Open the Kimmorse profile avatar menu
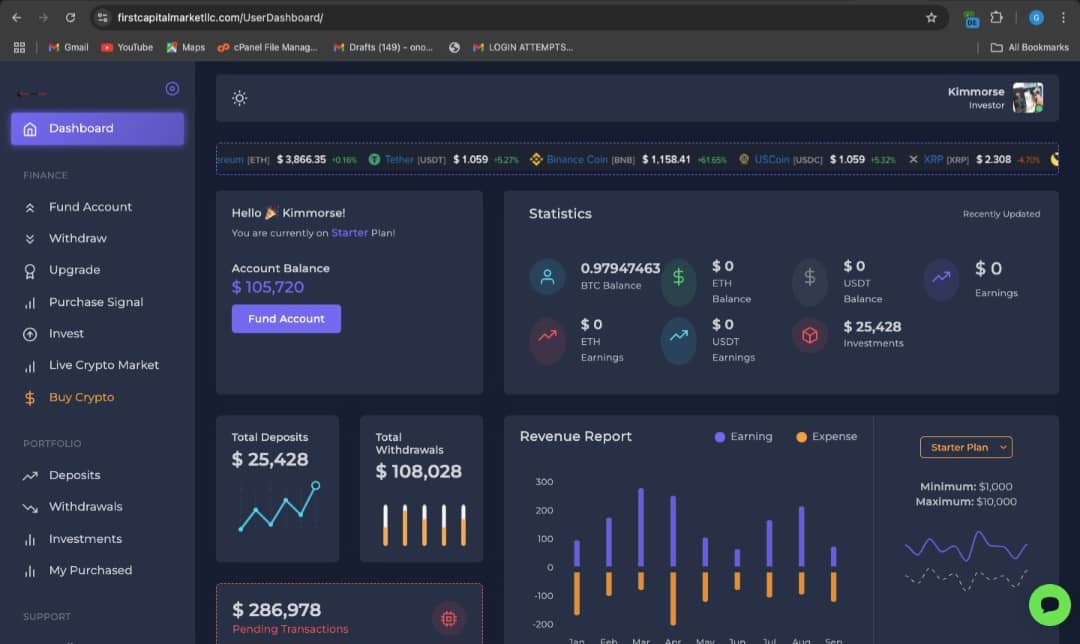1080x644 pixels. tap(1027, 98)
